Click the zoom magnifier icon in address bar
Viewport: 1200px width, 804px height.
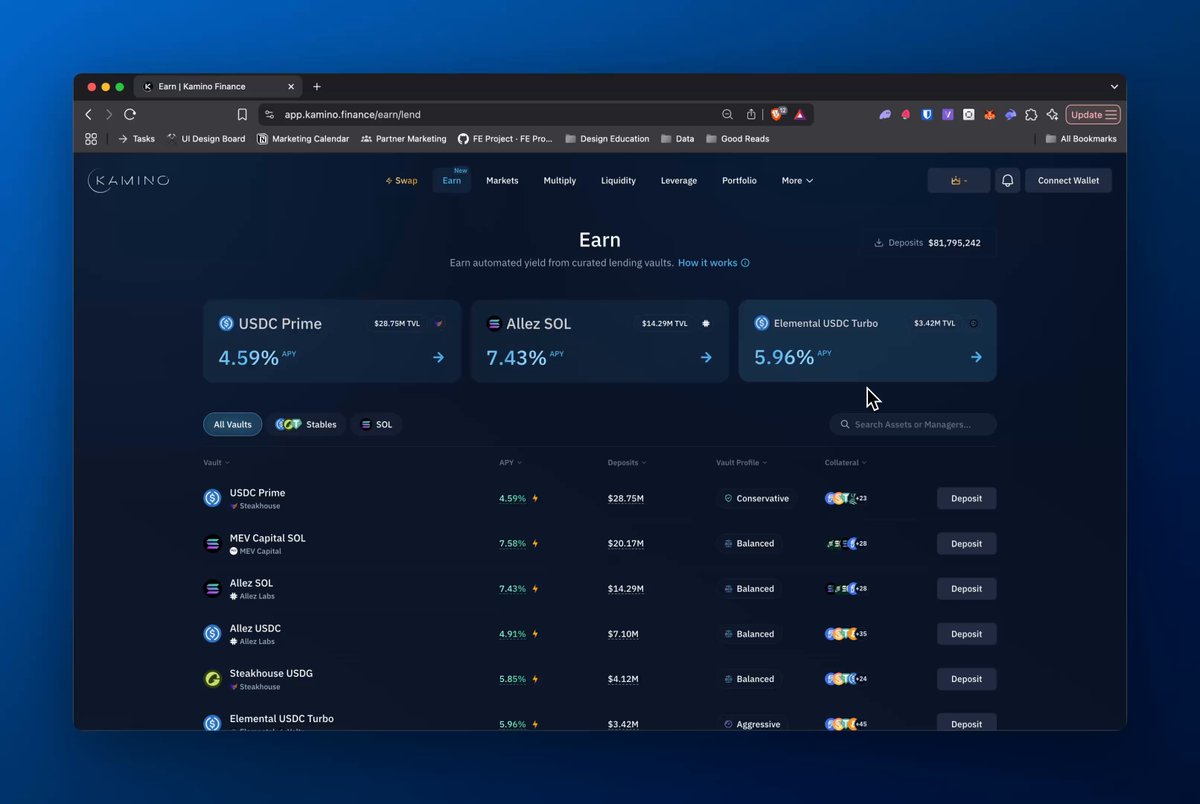(x=727, y=115)
